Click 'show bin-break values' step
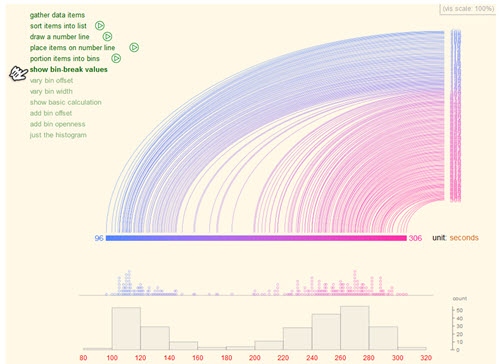The width and height of the screenshot is (500, 364). [x=69, y=70]
